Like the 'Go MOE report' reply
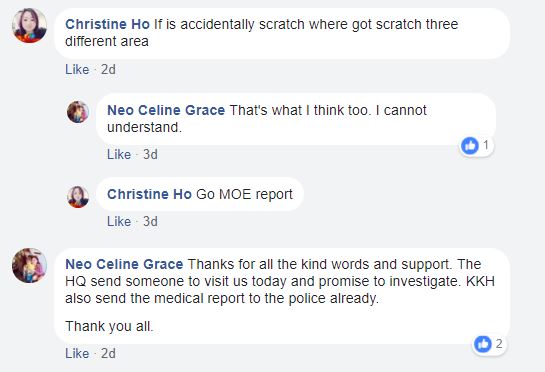 click(119, 221)
